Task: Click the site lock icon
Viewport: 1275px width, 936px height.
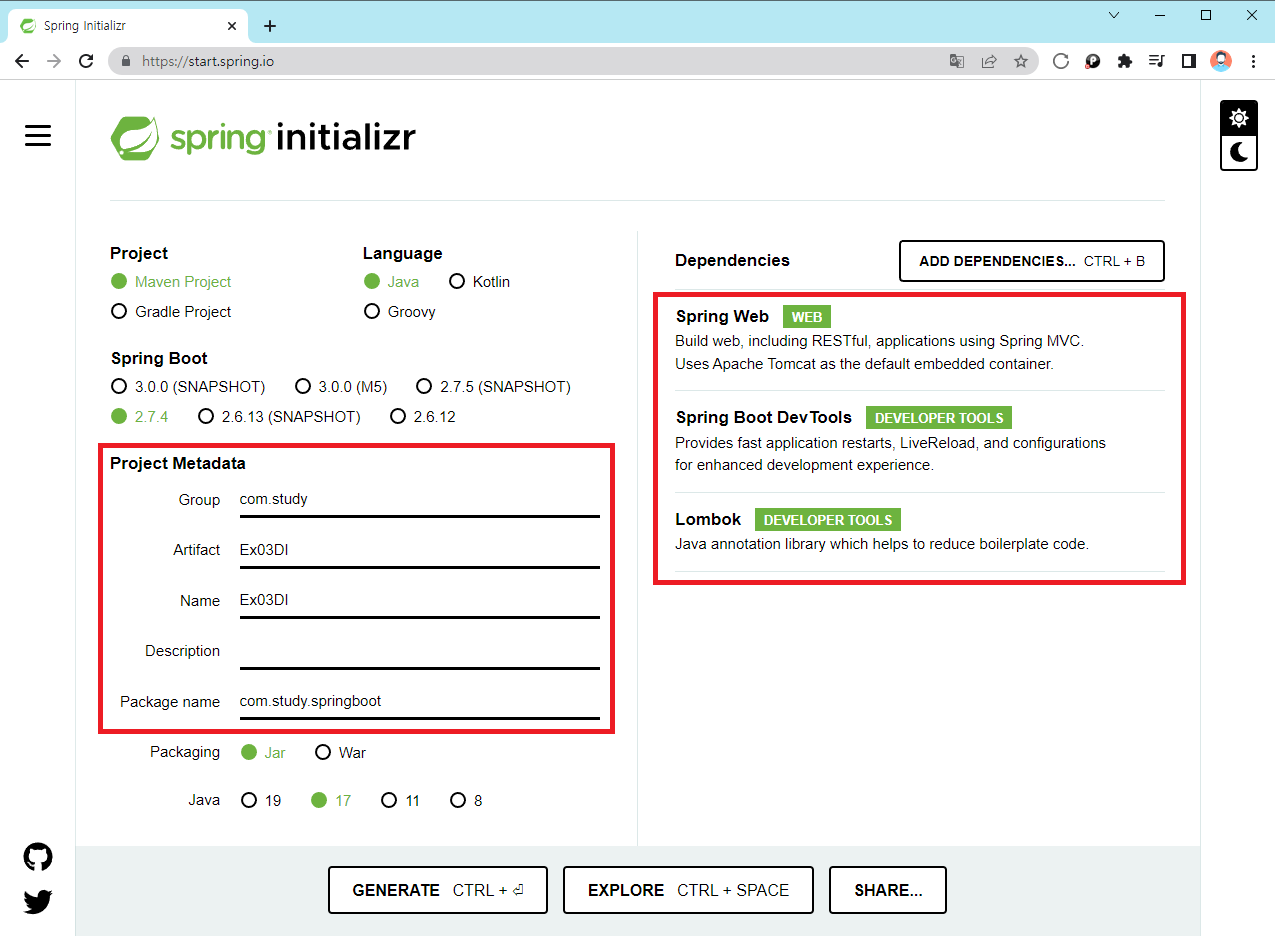Action: click(126, 61)
